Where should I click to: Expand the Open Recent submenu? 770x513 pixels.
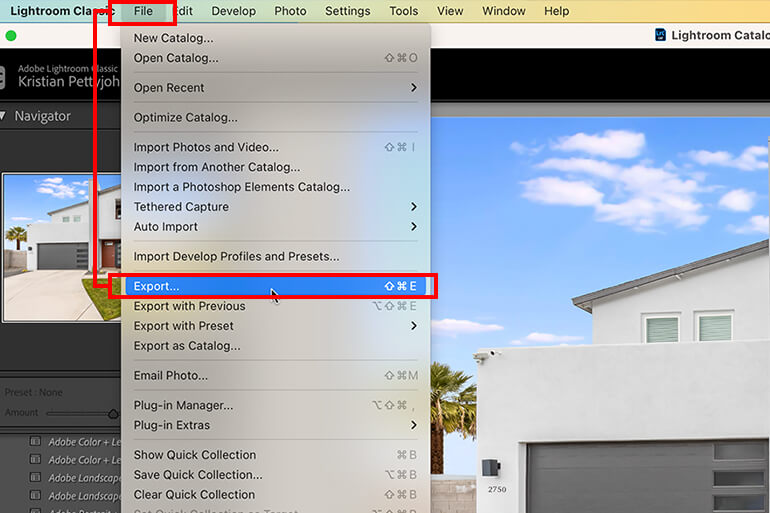[x=275, y=87]
